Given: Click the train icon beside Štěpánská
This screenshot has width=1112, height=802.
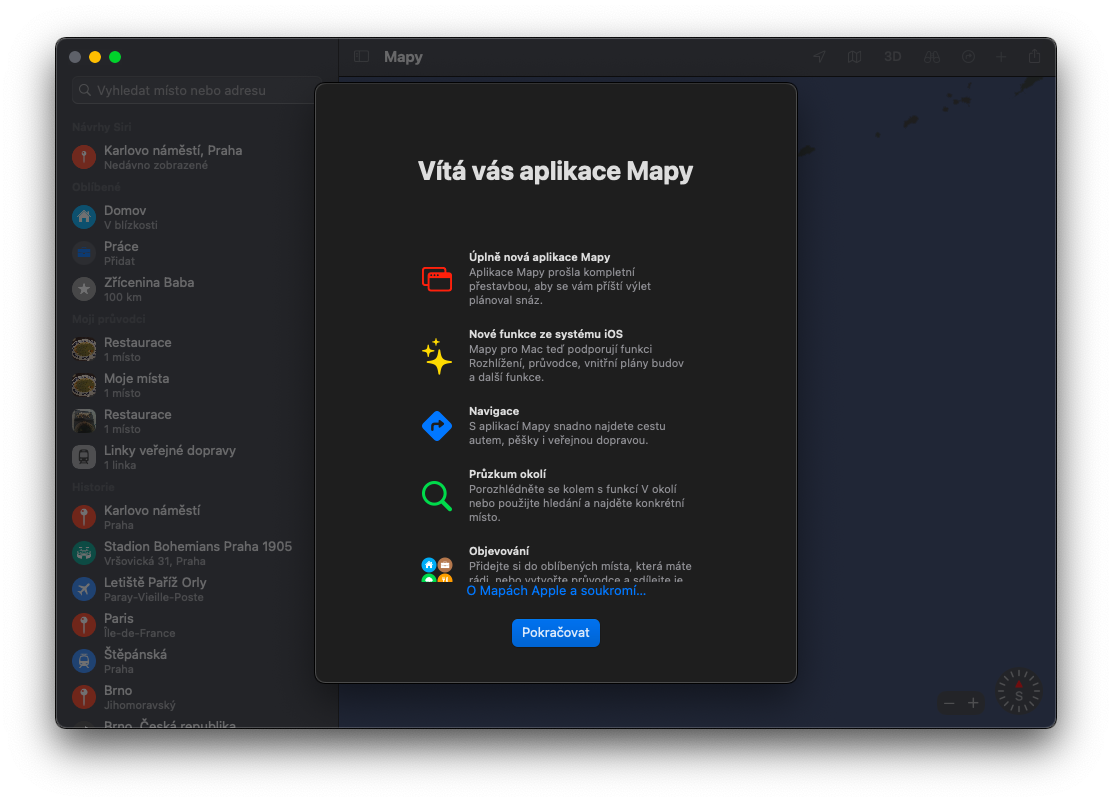Looking at the screenshot, I should tap(84, 661).
